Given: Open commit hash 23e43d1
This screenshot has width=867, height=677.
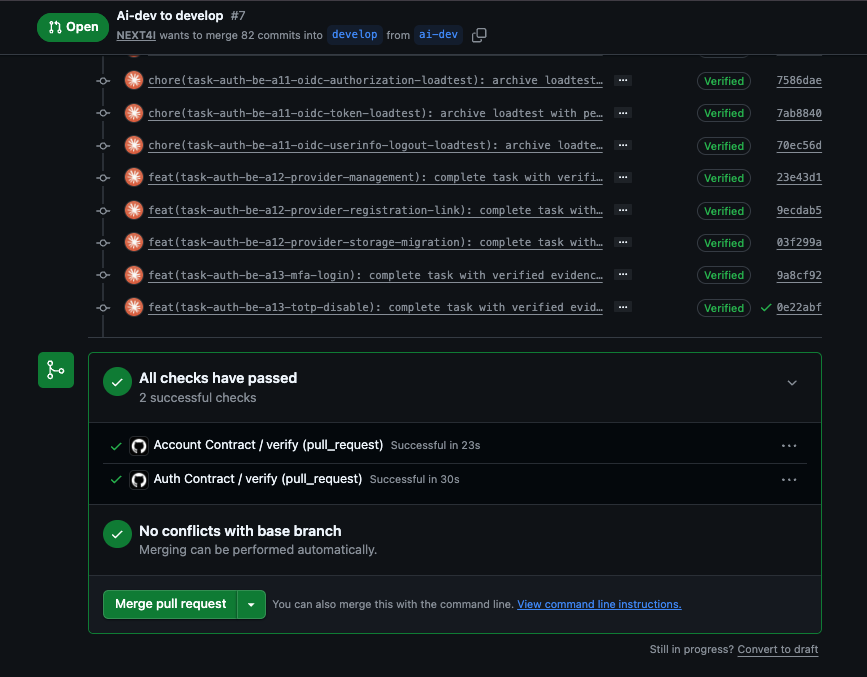Looking at the screenshot, I should [x=799, y=178].
